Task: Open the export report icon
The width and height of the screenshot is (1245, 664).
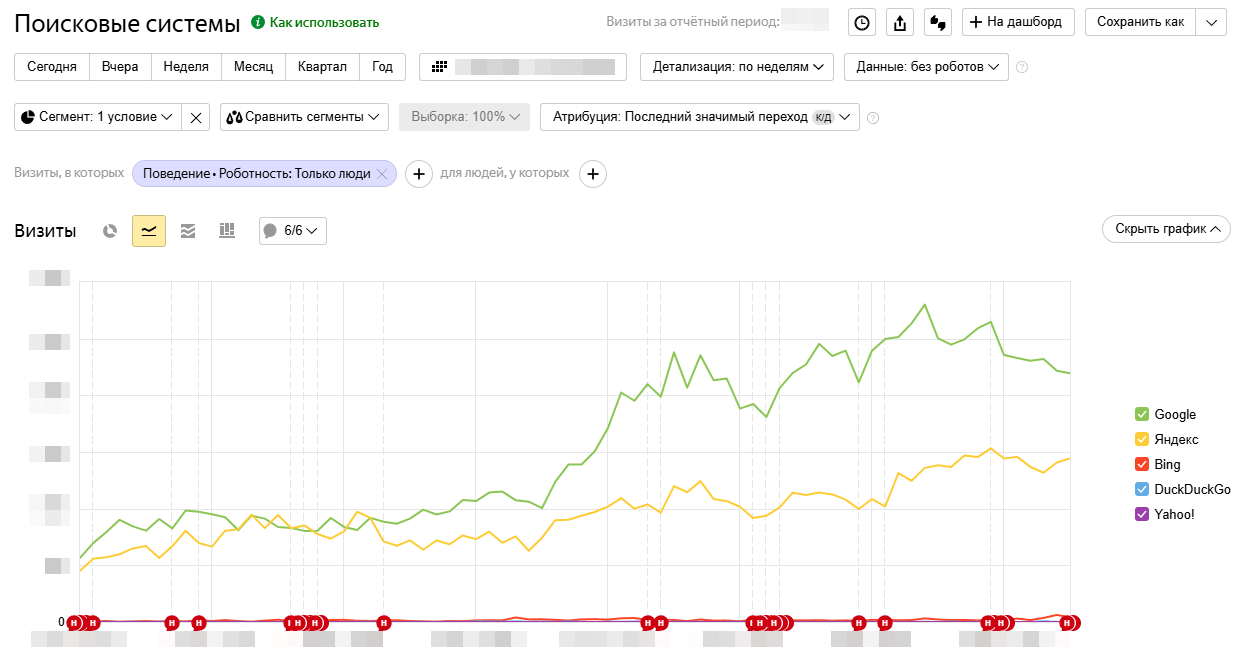Action: tap(900, 22)
